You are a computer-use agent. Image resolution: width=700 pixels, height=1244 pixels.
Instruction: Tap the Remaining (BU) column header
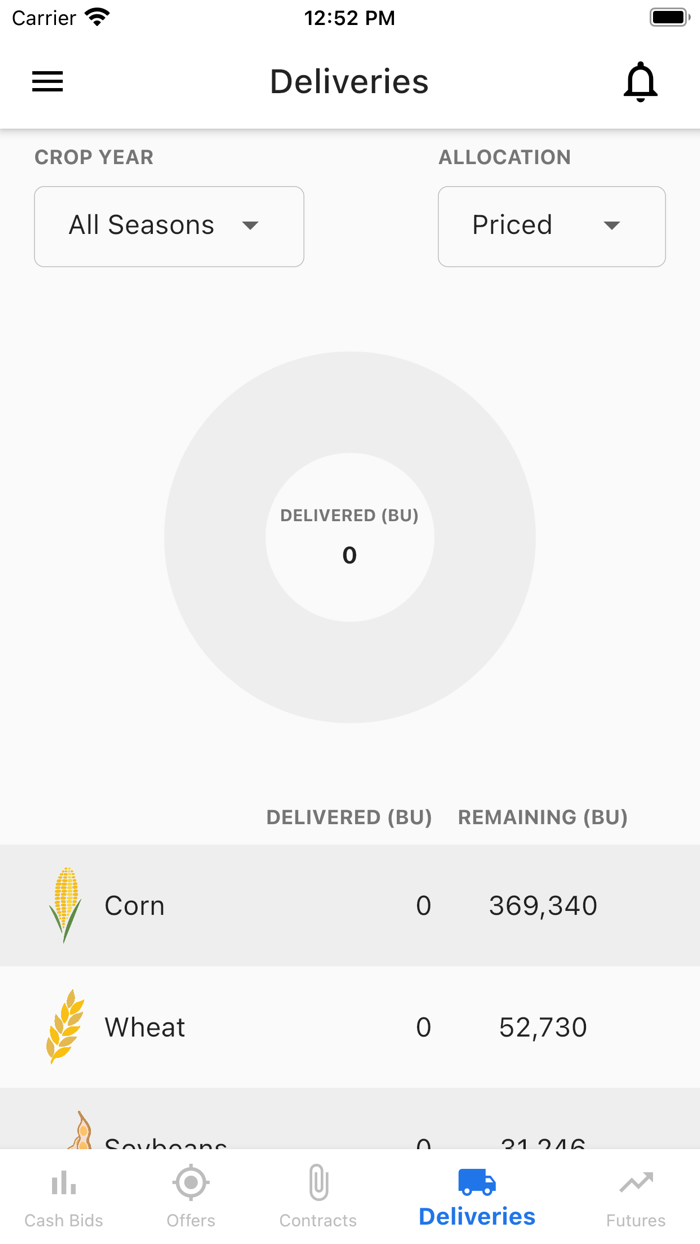(543, 817)
